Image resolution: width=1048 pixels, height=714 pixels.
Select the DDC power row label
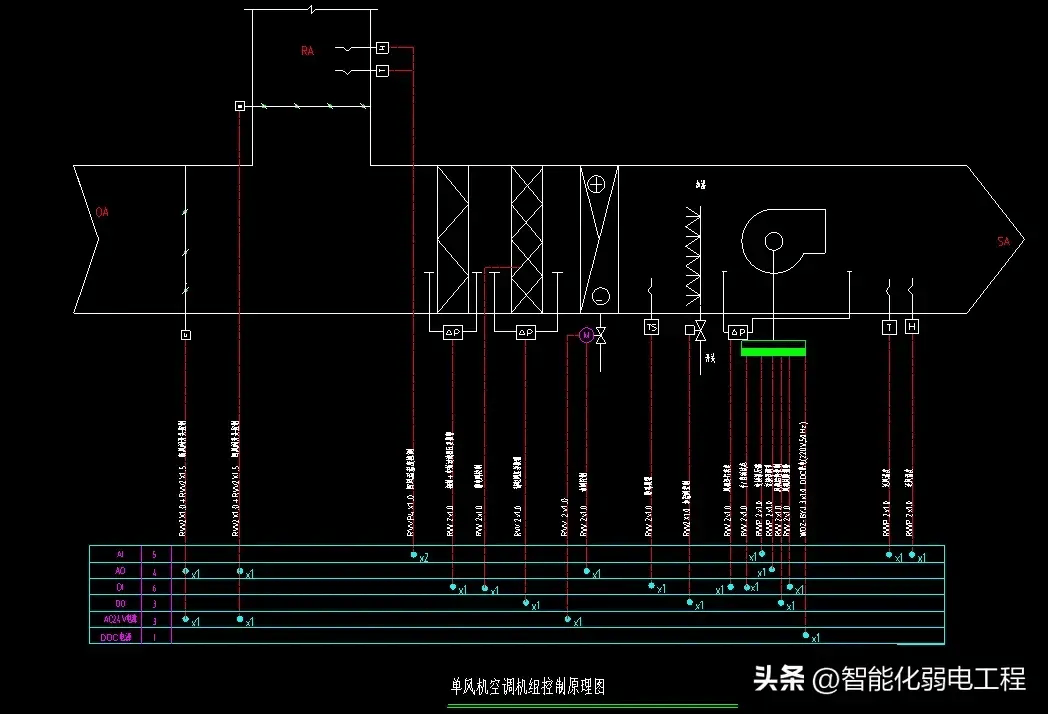pyautogui.click(x=116, y=636)
